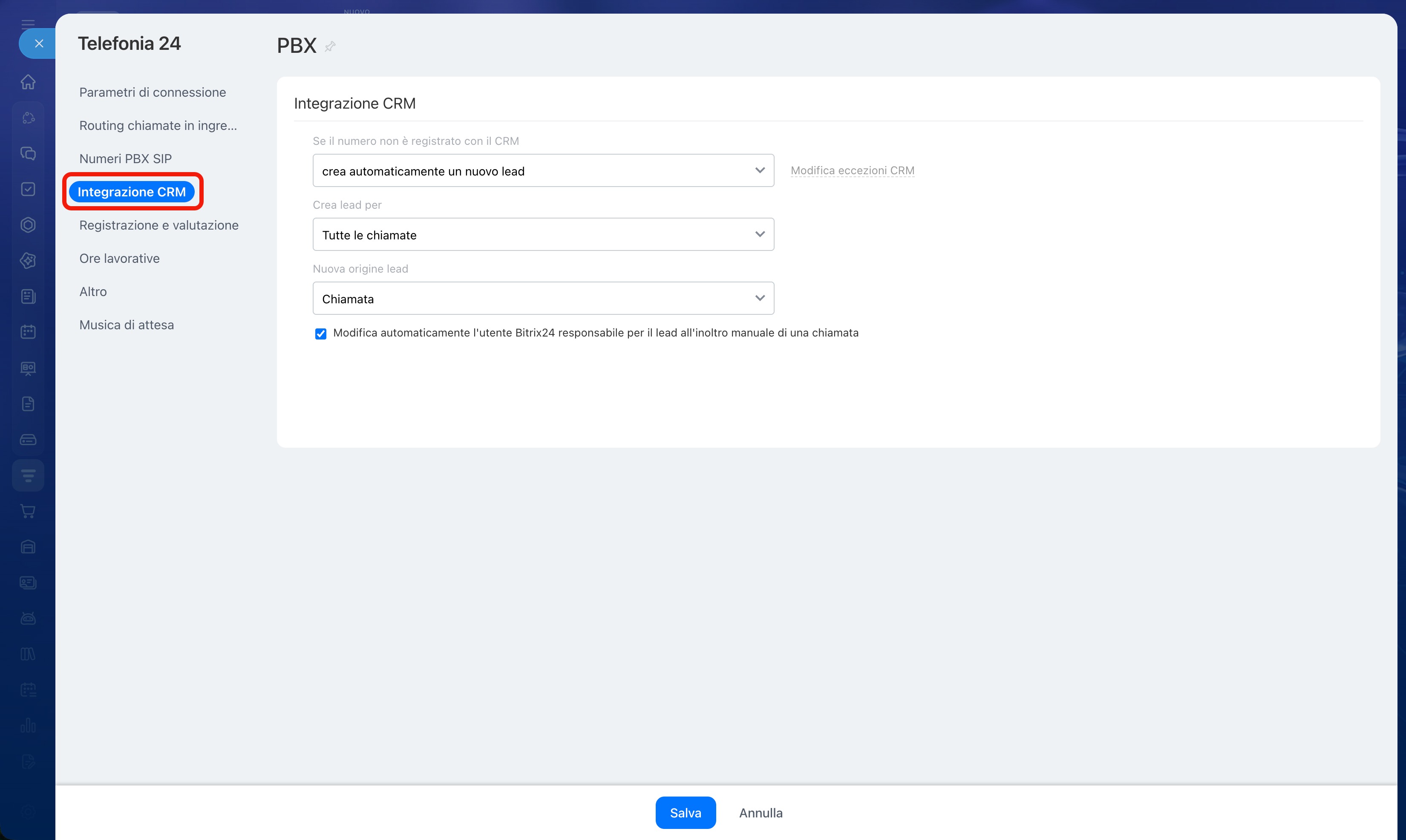Select Numeri PBX SIP menu item
The image size is (1406, 840).
point(125,158)
